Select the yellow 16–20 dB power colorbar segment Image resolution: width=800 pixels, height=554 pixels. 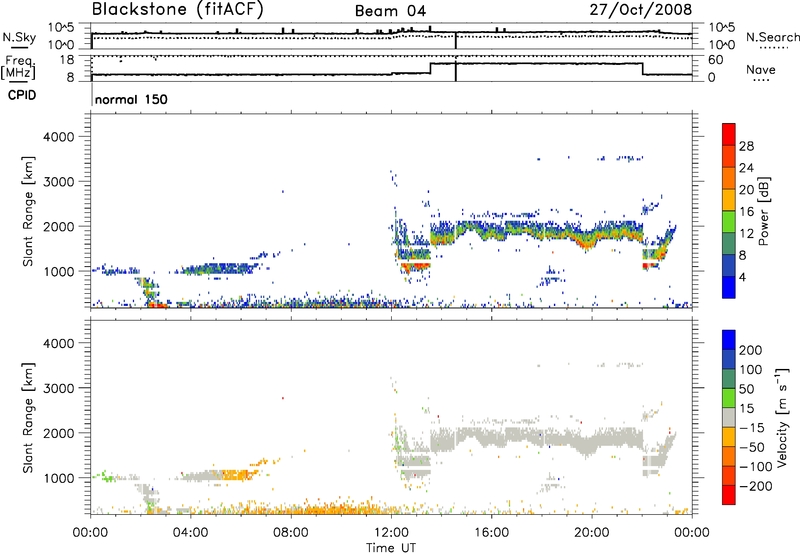729,200
